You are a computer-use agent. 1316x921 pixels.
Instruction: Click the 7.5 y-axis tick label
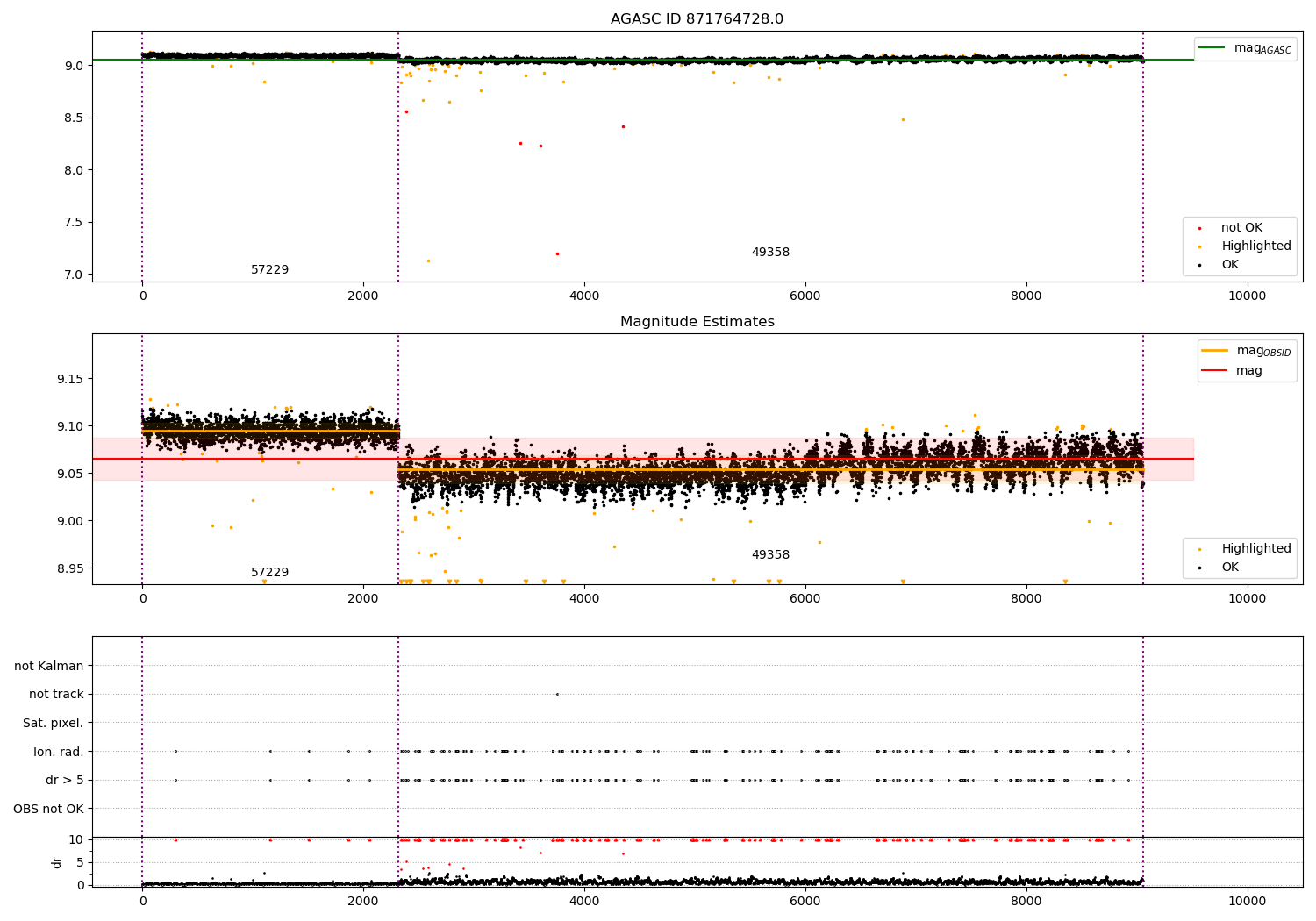tap(73, 222)
